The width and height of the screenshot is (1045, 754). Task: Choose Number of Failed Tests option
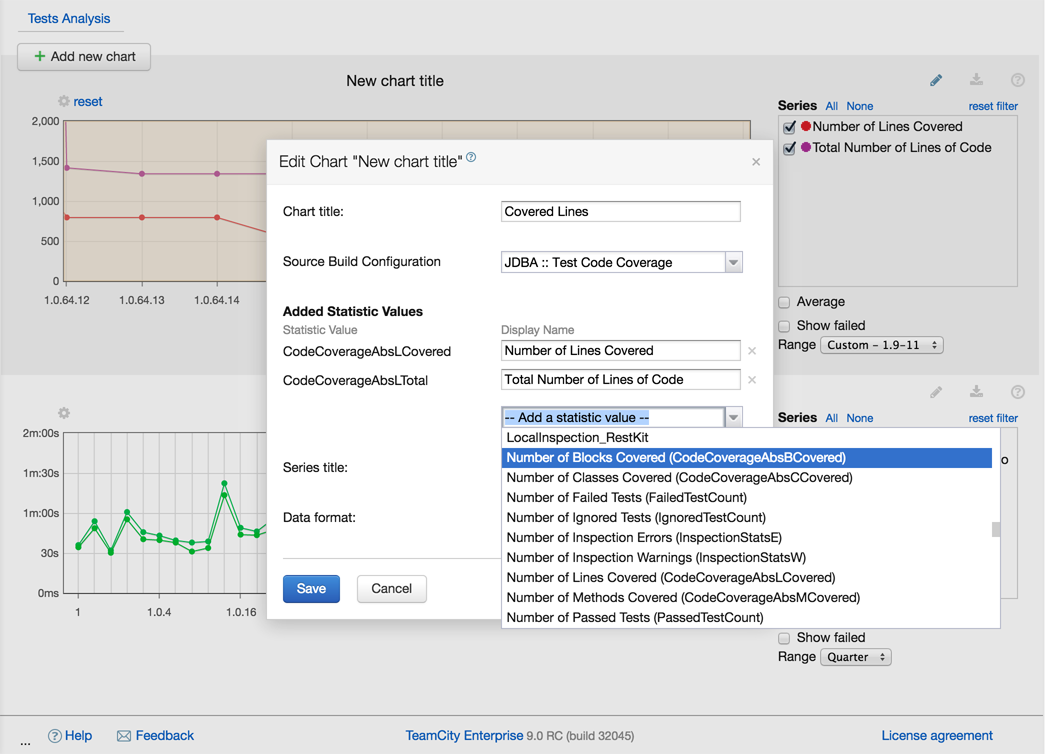click(626, 497)
